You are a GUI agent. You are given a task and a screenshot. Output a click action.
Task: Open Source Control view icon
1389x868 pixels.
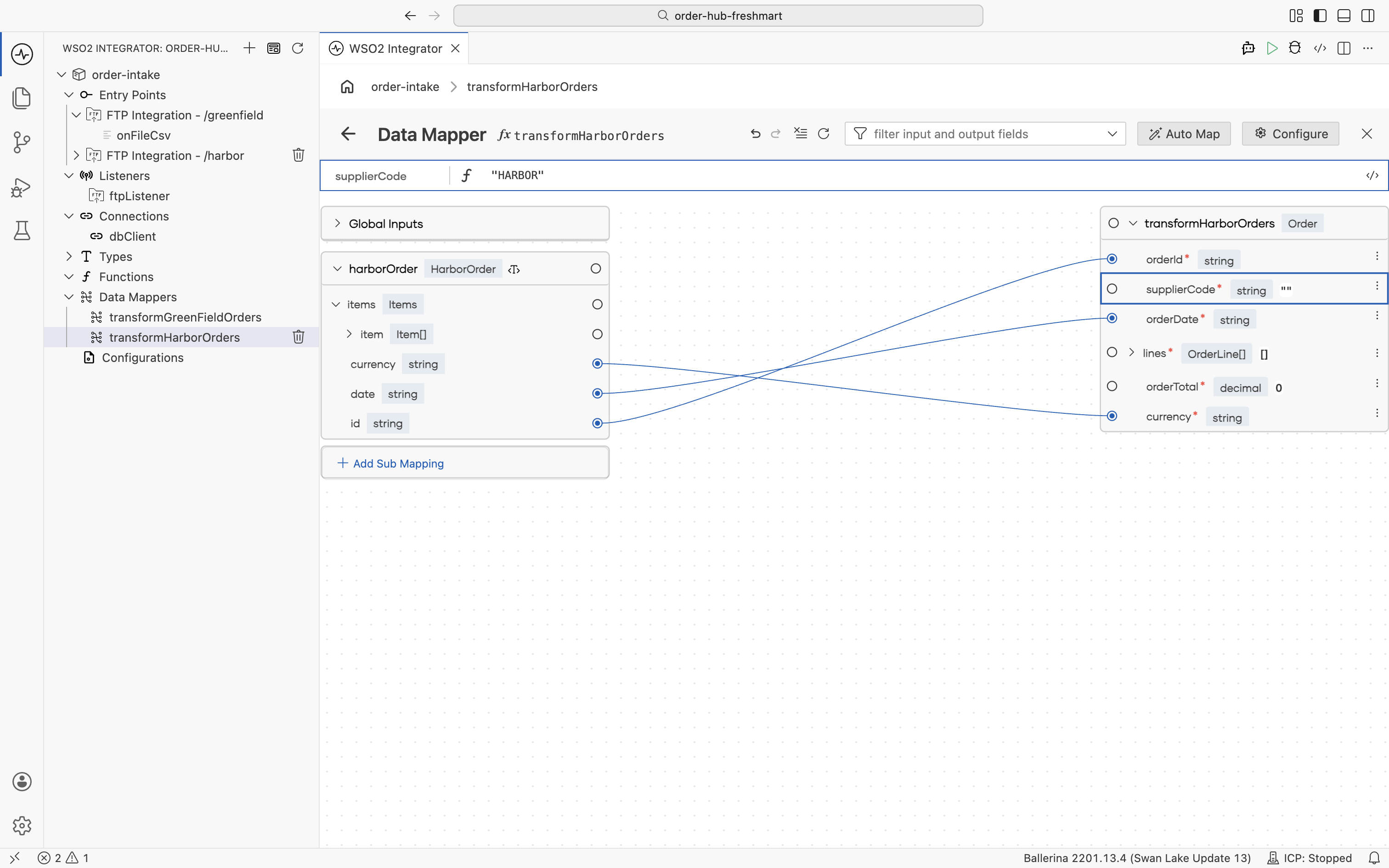22,142
